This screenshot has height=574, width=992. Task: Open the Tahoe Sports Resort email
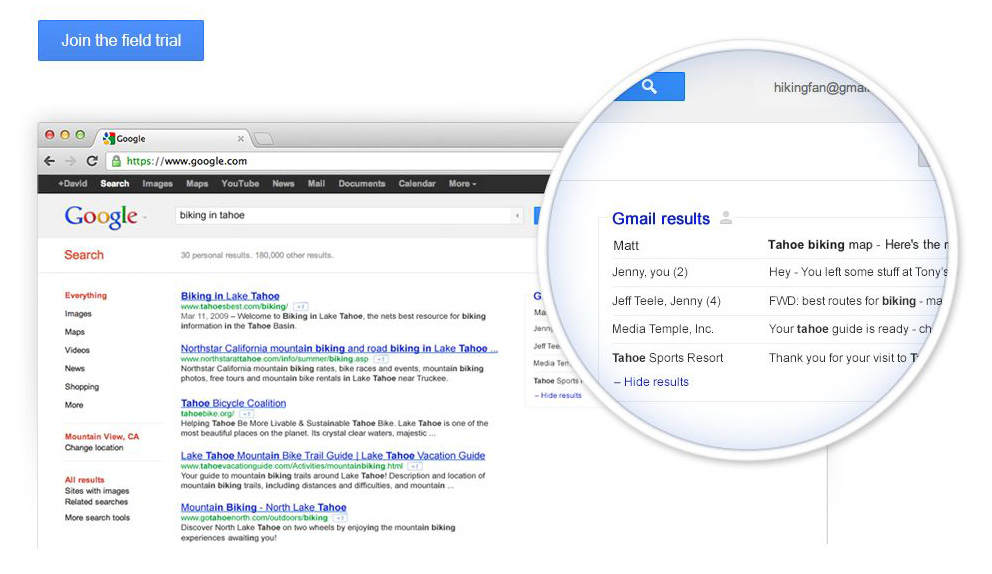tap(764, 358)
